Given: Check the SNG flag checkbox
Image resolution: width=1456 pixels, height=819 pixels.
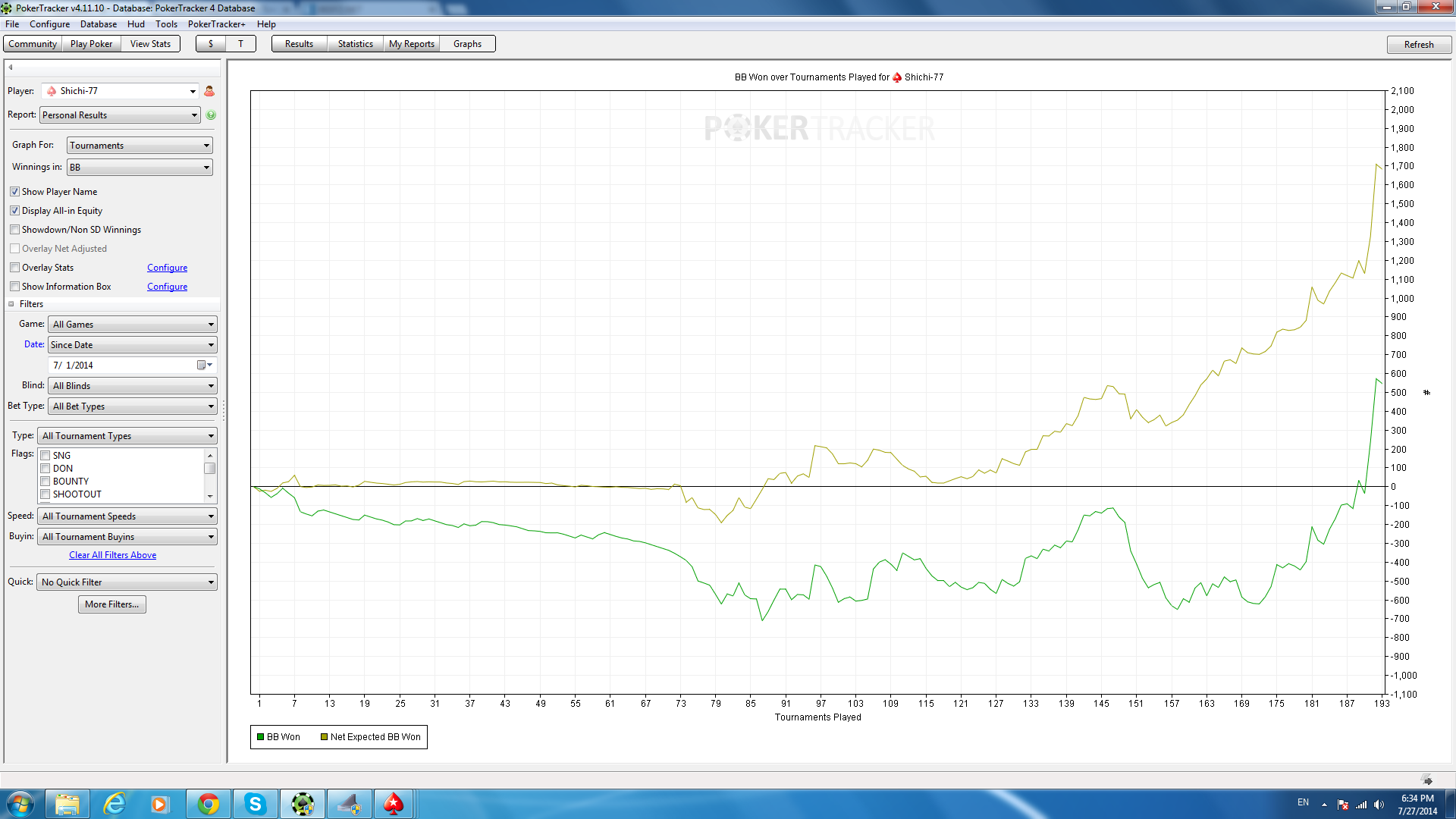Looking at the screenshot, I should pyautogui.click(x=45, y=456).
